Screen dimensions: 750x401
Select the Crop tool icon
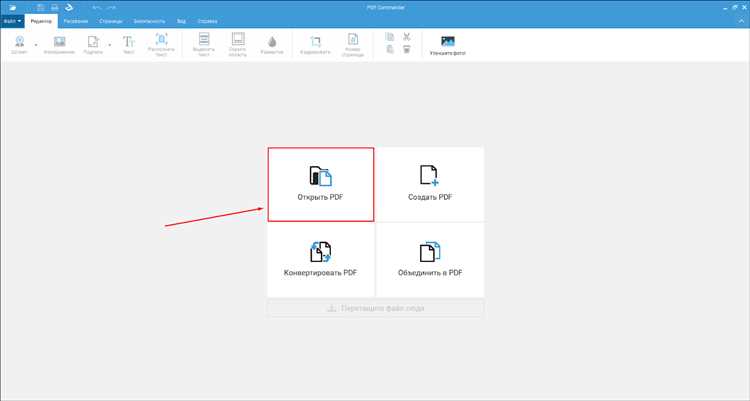click(x=315, y=44)
